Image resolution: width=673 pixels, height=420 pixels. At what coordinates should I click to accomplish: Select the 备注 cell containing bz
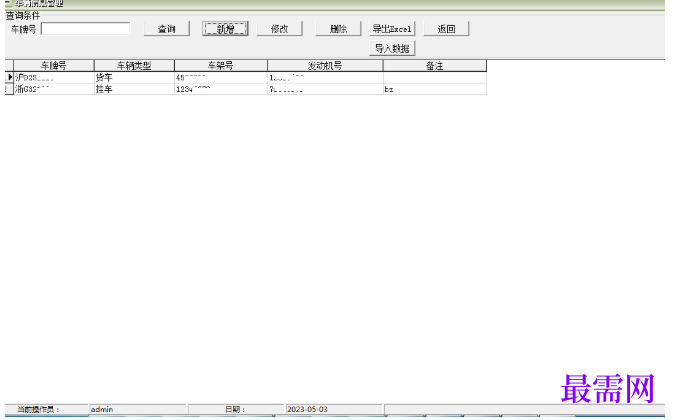435,89
